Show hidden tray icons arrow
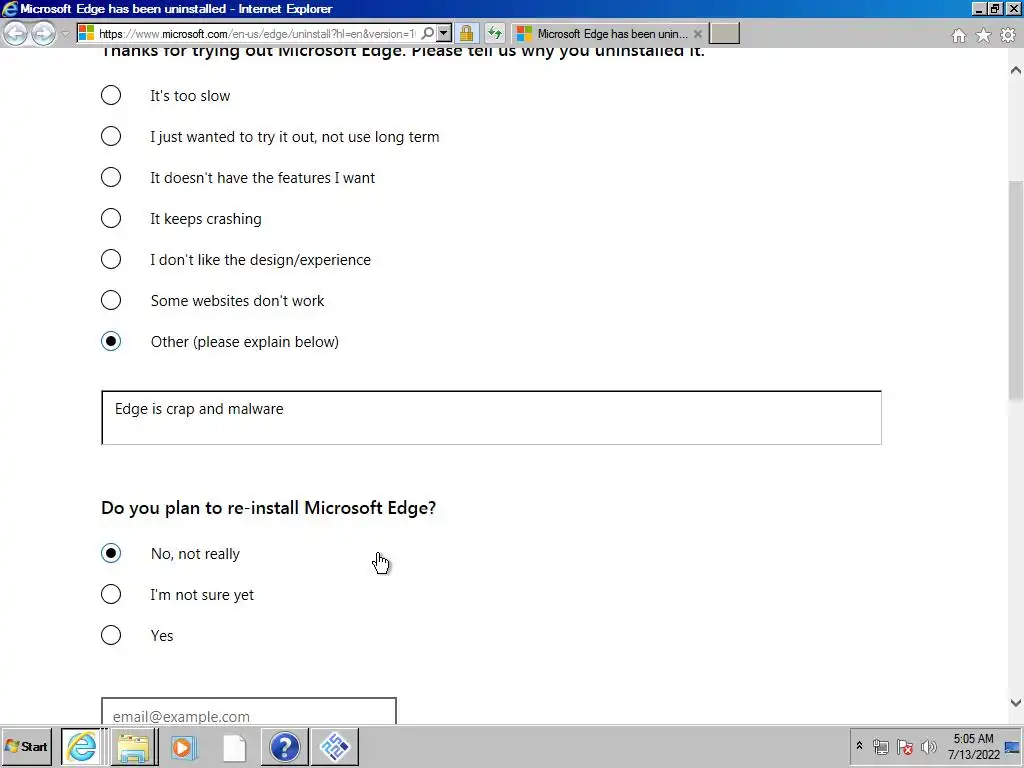The height and width of the screenshot is (768, 1024). 859,746
